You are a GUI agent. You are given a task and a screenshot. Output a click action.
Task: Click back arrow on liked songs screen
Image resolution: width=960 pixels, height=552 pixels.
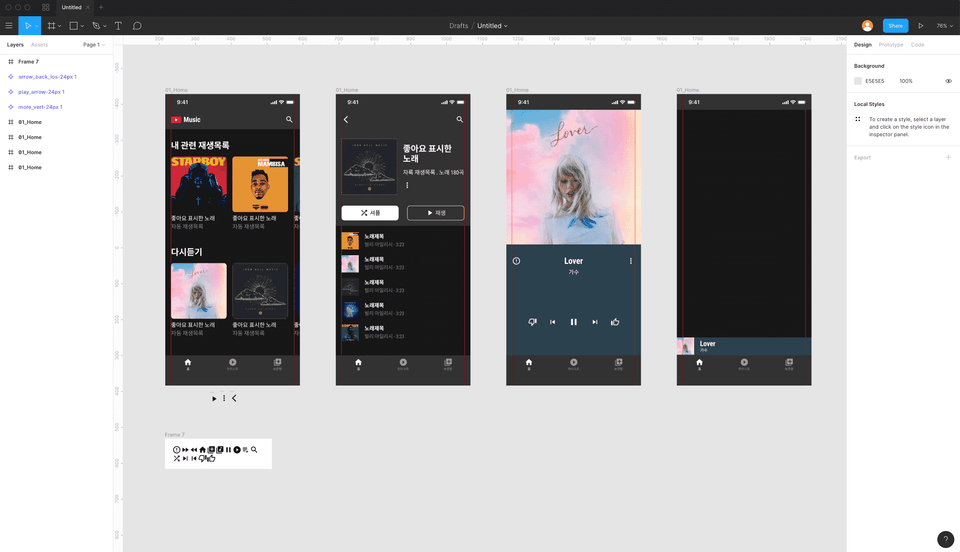pyautogui.click(x=346, y=119)
